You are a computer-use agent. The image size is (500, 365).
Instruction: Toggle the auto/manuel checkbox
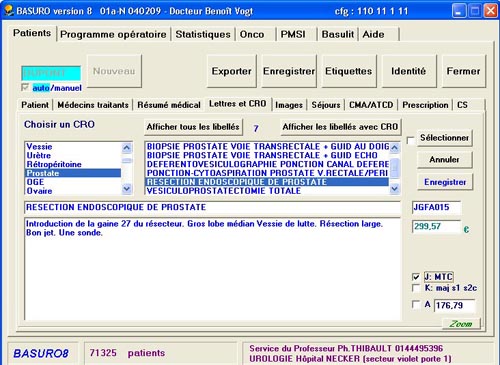(x=25, y=88)
